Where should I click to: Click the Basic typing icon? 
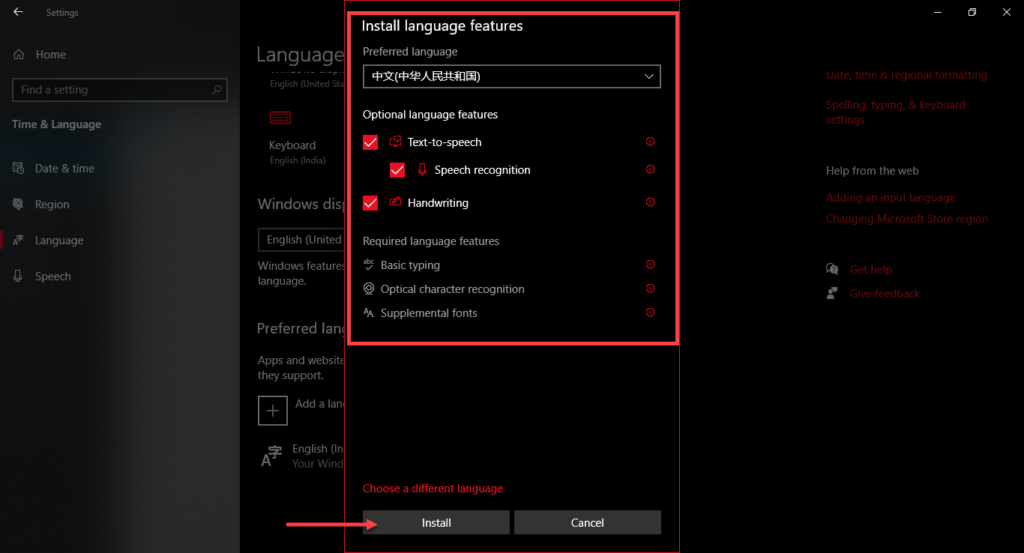368,264
